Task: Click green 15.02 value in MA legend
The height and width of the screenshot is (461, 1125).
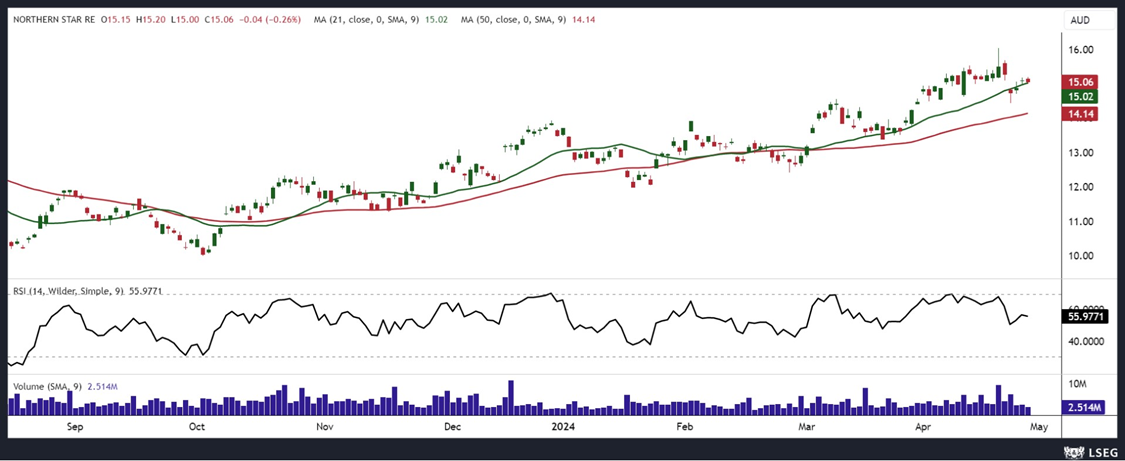Action: click(436, 21)
